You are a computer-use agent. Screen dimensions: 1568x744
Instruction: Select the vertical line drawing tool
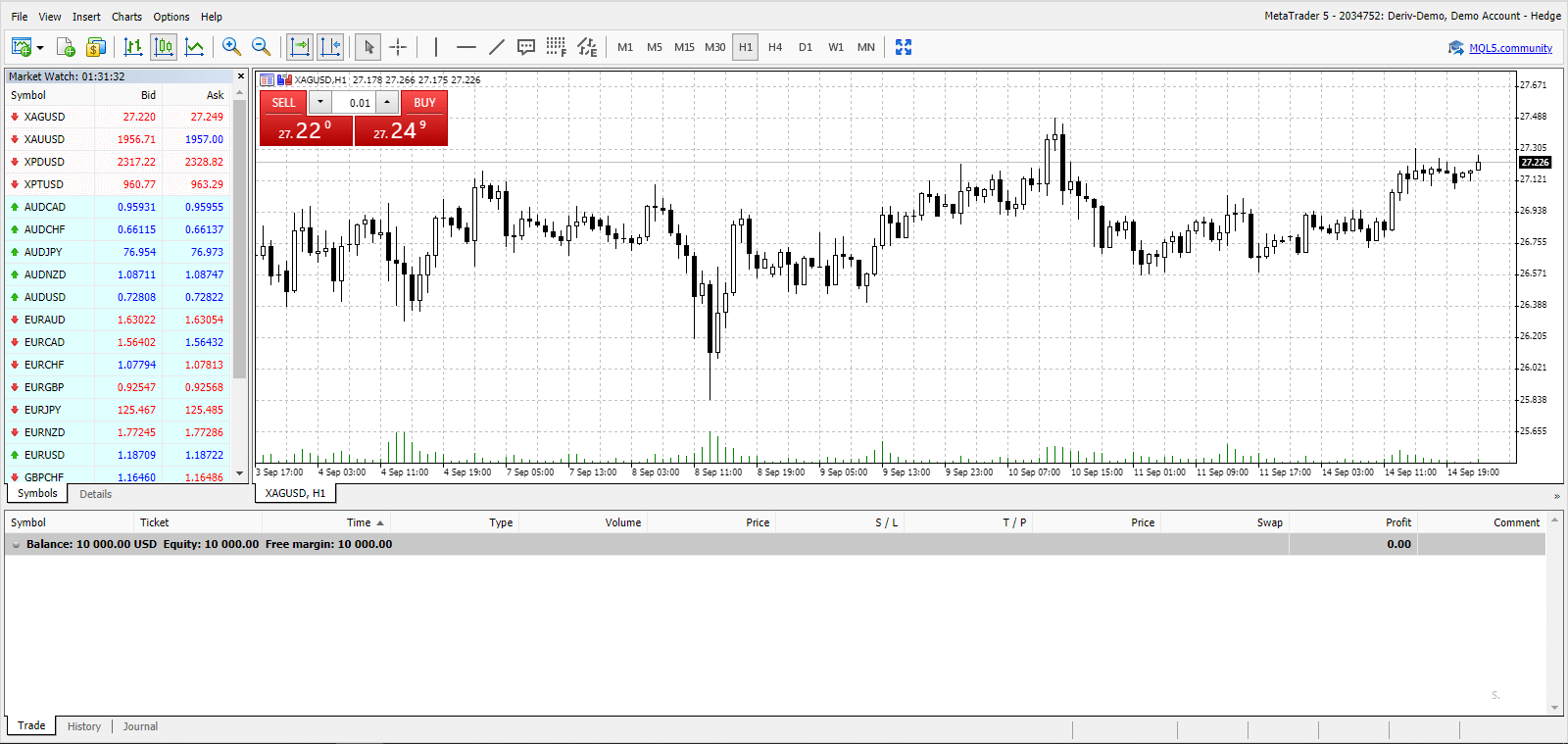[436, 47]
